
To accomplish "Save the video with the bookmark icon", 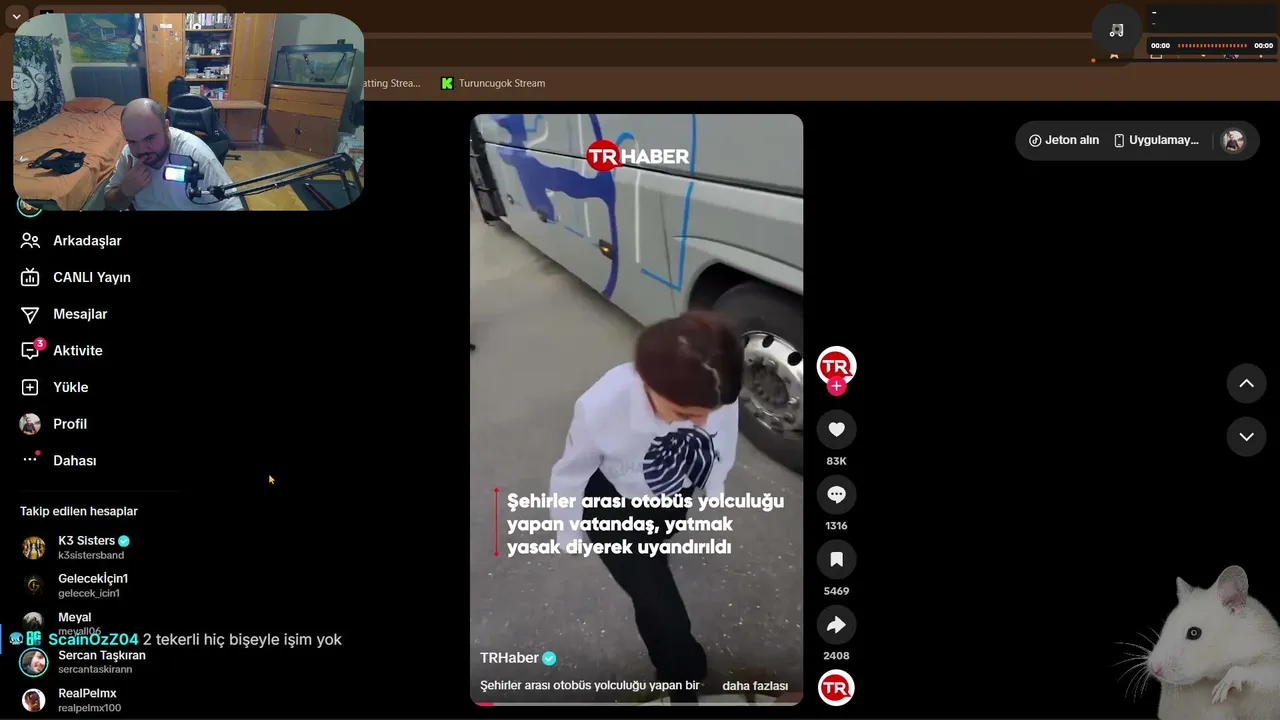I will pyautogui.click(x=836, y=560).
